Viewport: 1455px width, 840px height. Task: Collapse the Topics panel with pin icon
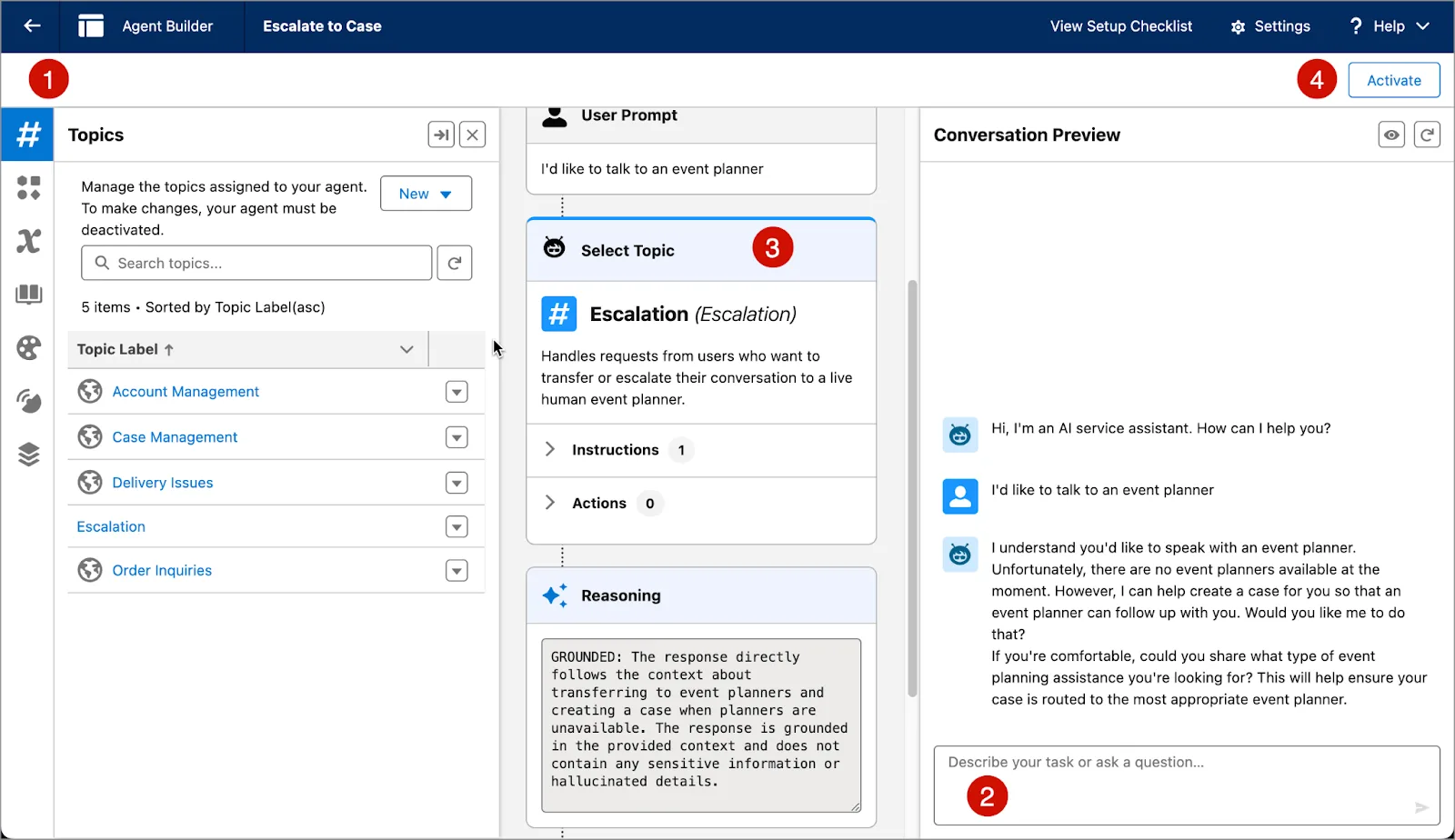(441, 135)
